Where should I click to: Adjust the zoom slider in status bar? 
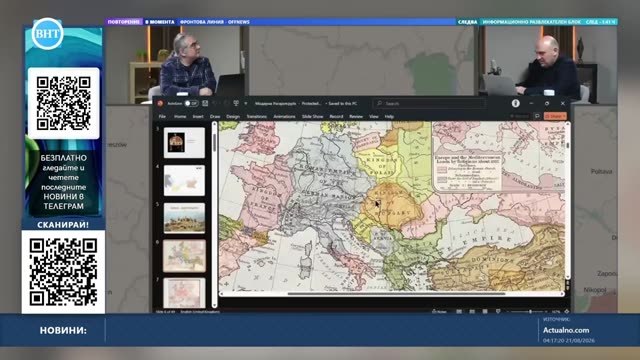(x=529, y=311)
